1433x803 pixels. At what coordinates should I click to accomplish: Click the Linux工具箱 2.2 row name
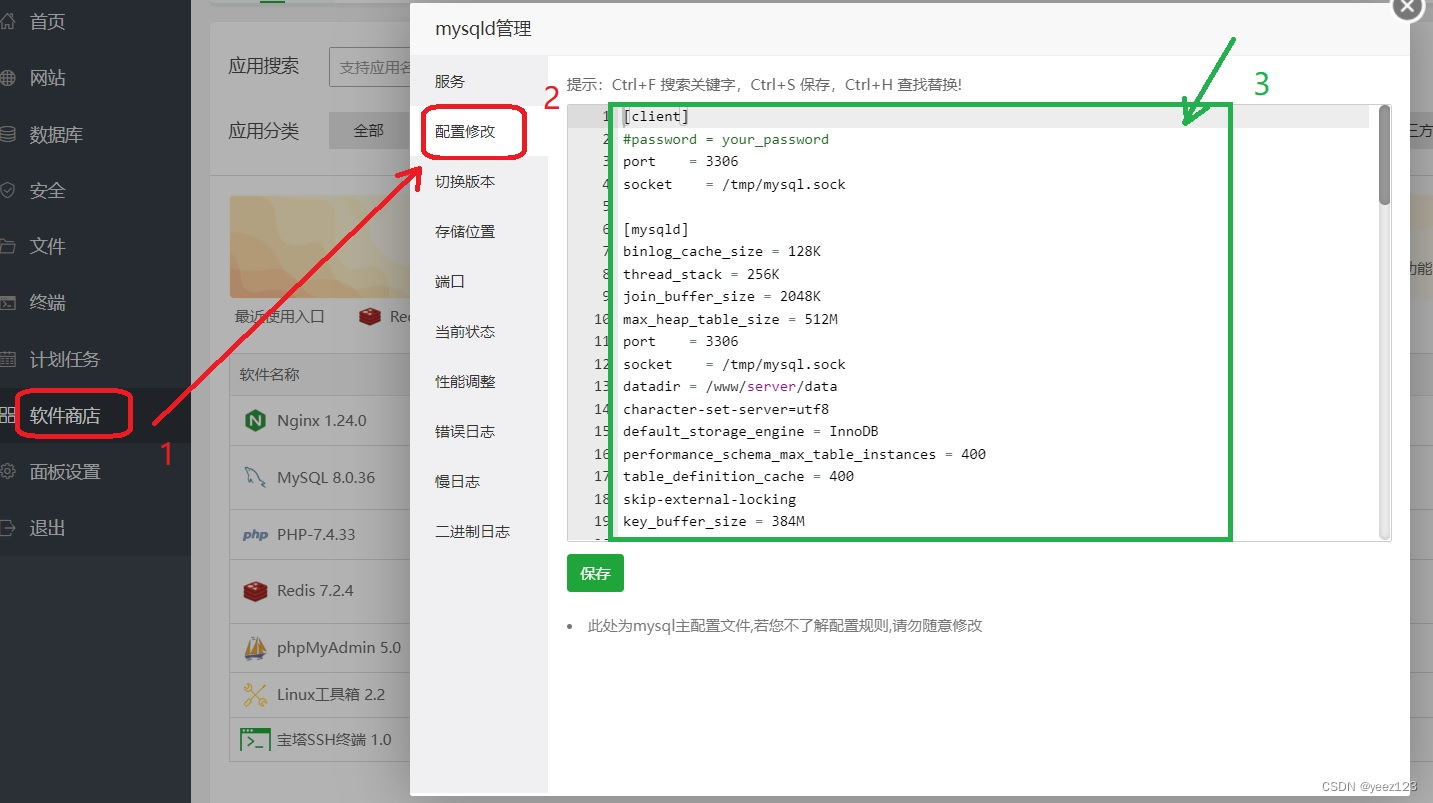331,694
